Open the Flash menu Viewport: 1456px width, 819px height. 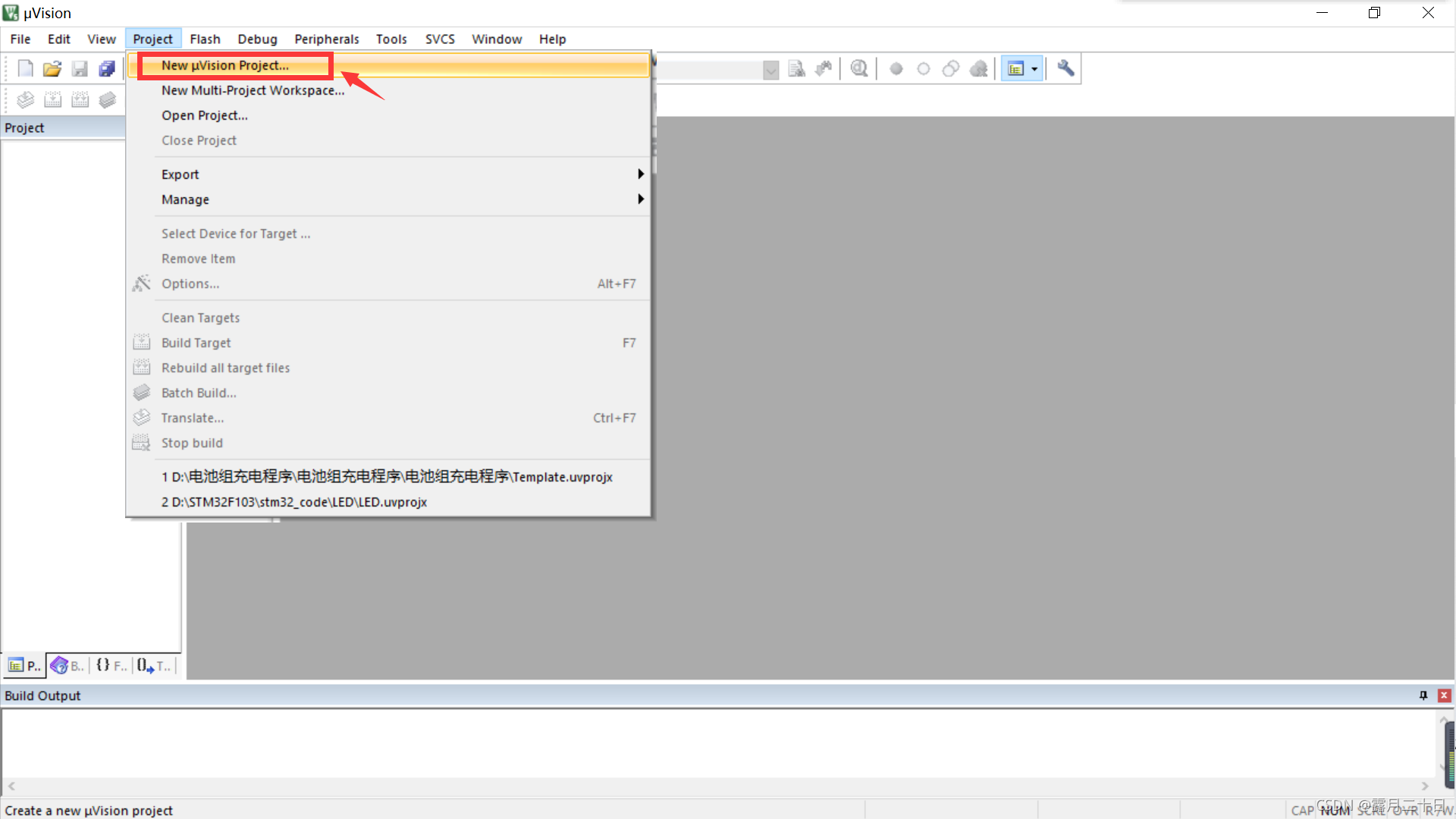pyautogui.click(x=205, y=39)
